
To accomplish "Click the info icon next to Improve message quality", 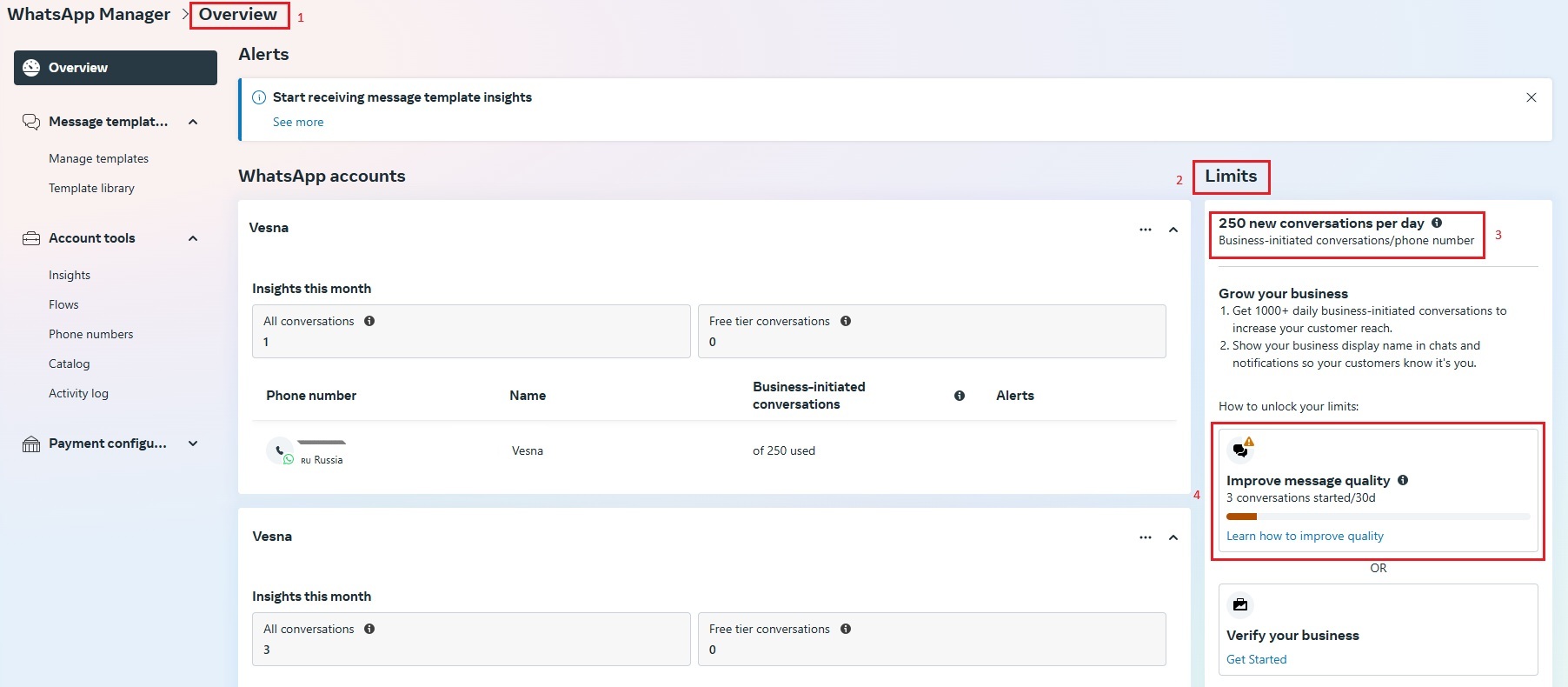I will click(x=1403, y=480).
